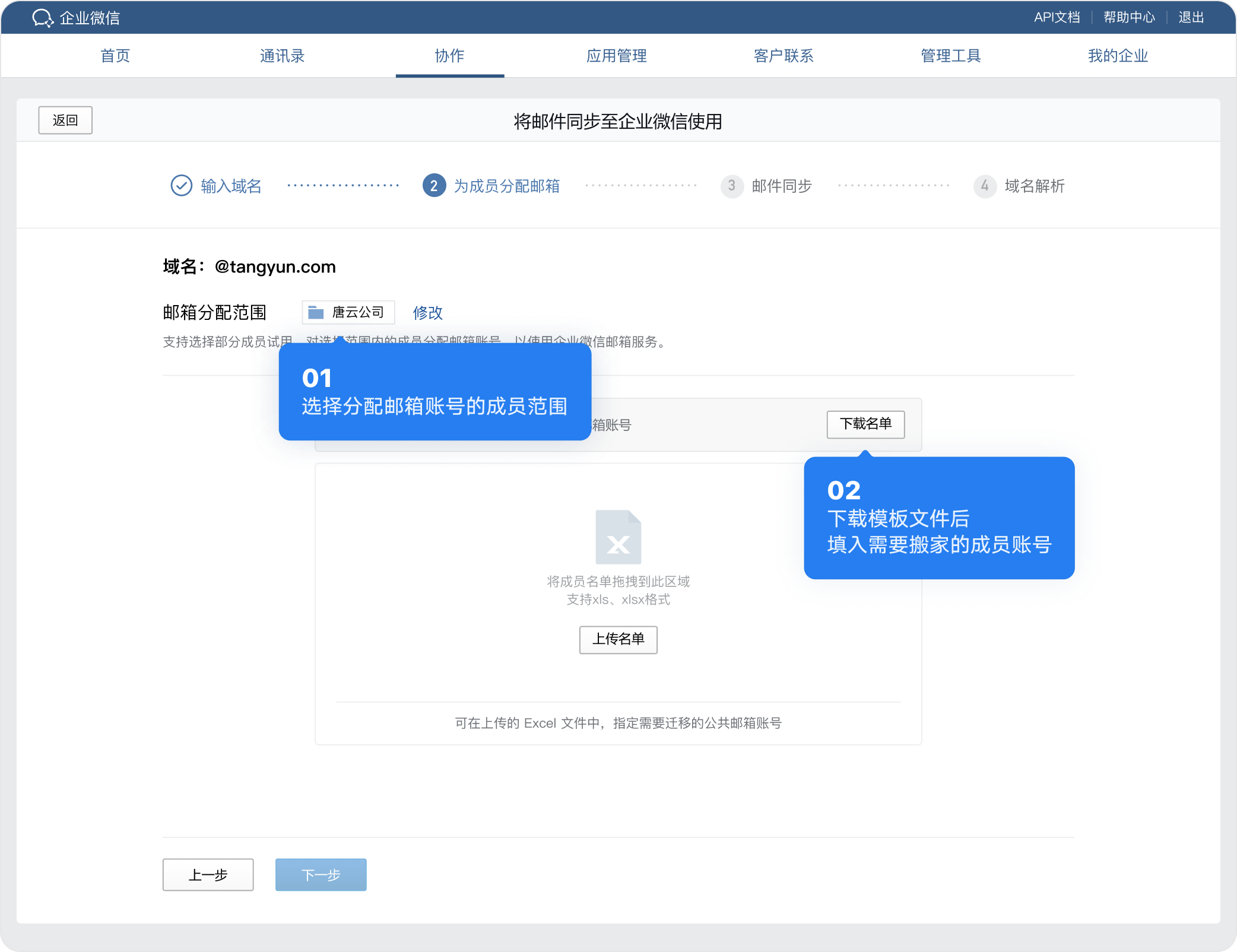Click the WeCom logo icon
This screenshot has width=1237, height=952.
(43, 18)
